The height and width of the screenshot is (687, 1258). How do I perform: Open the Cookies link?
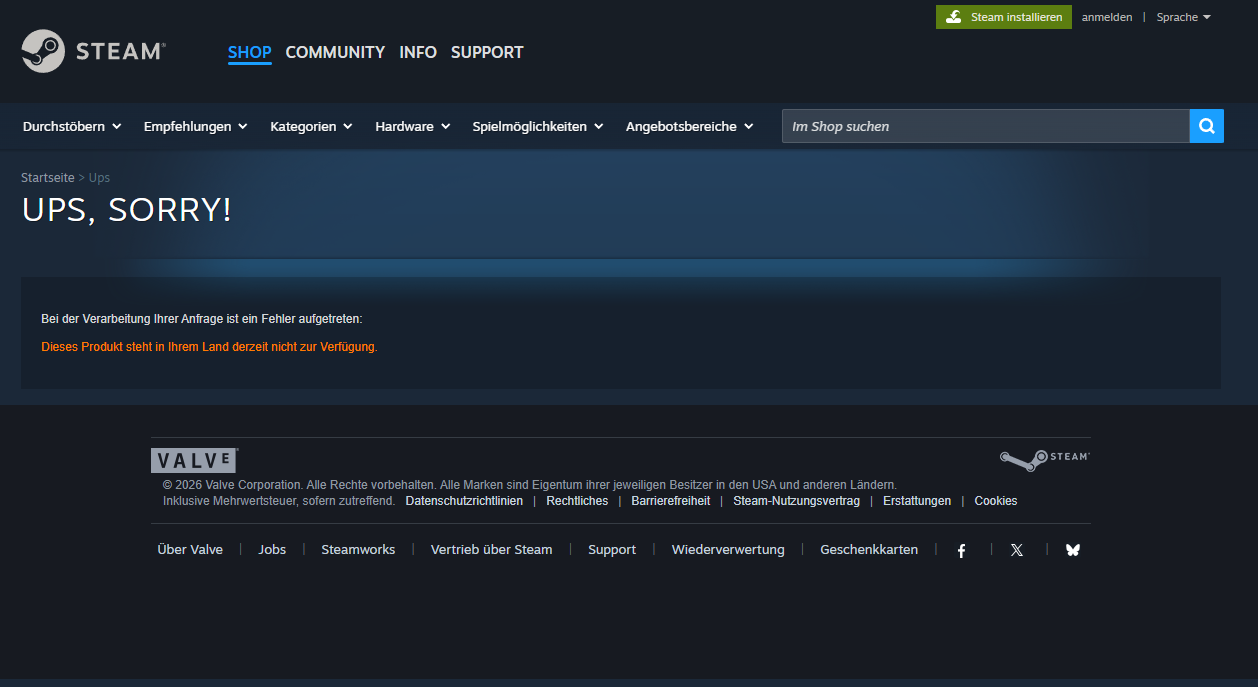click(996, 501)
